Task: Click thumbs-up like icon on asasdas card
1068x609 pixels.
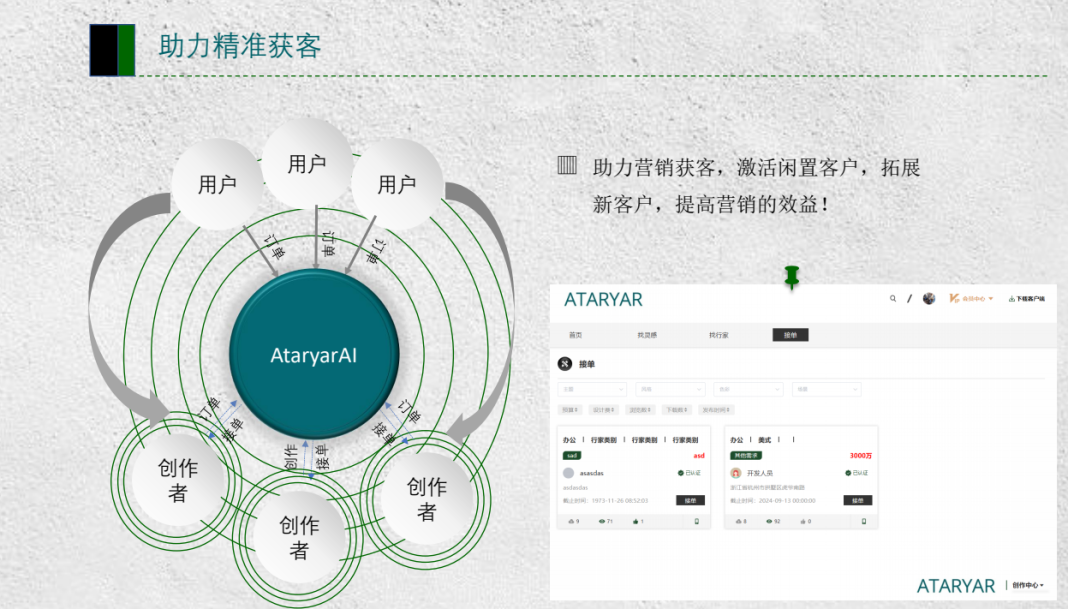Action: (635, 521)
